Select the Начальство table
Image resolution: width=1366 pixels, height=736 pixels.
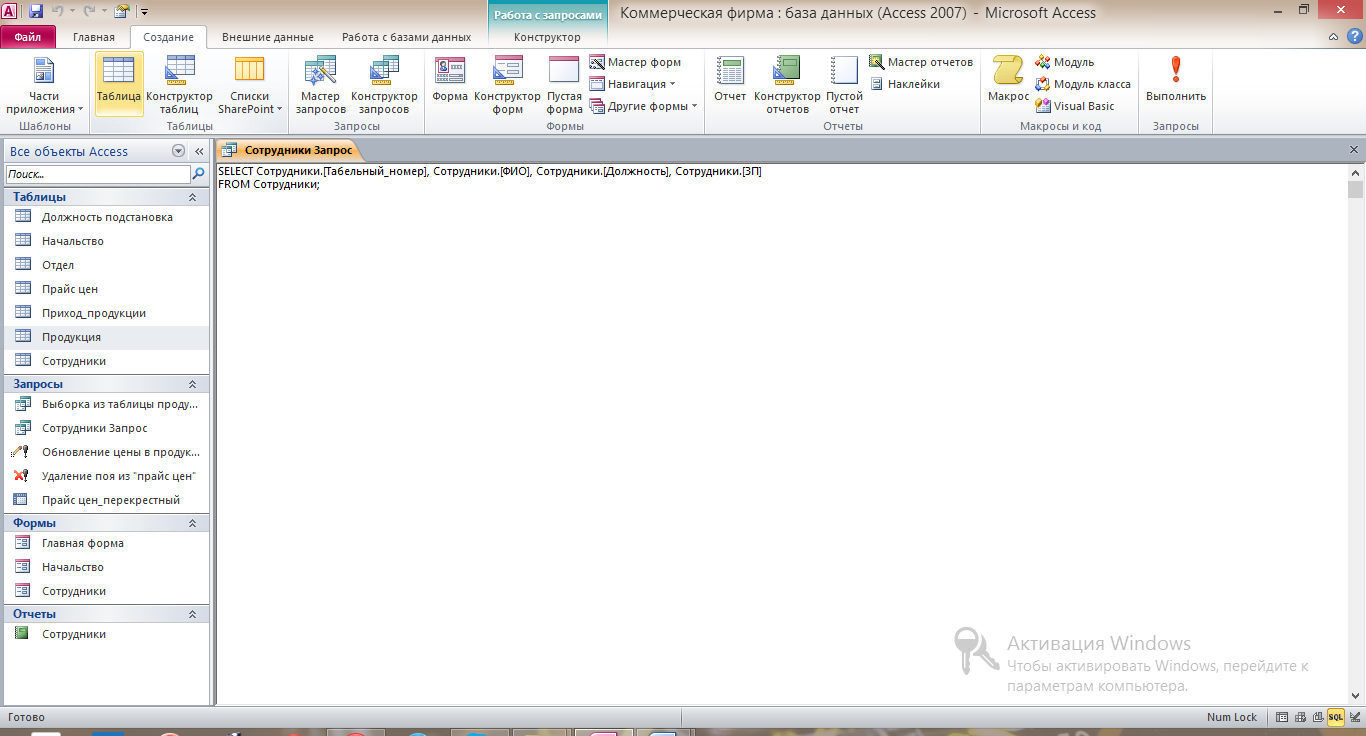coord(107,241)
